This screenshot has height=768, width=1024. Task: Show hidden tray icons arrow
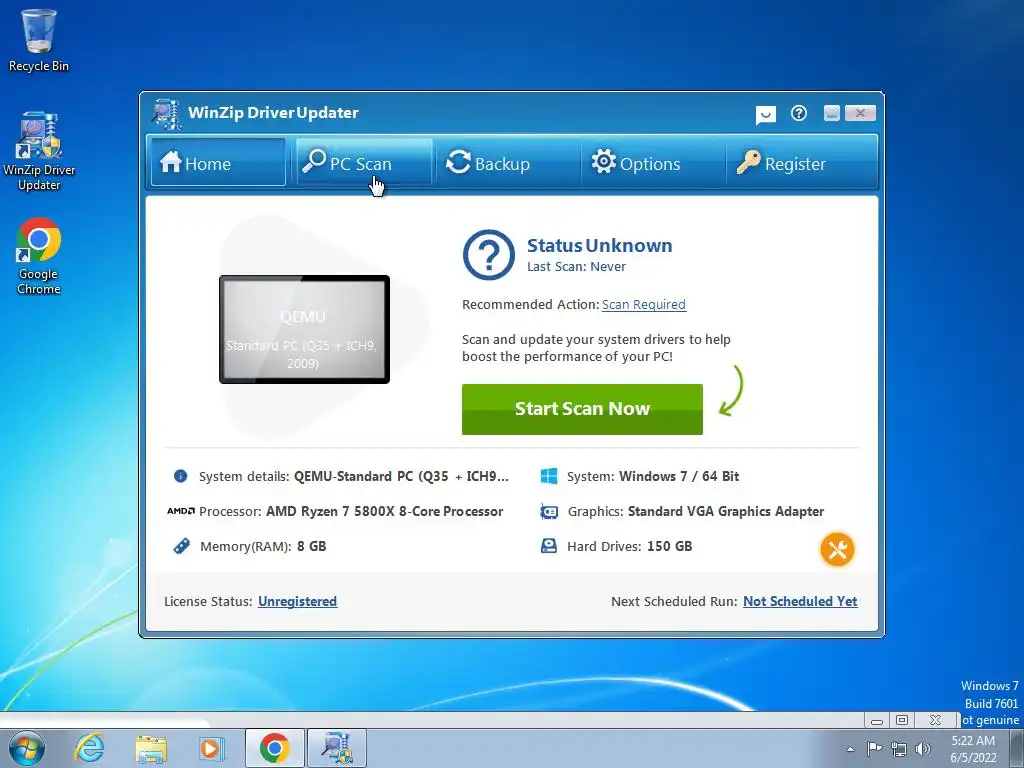[x=850, y=749]
